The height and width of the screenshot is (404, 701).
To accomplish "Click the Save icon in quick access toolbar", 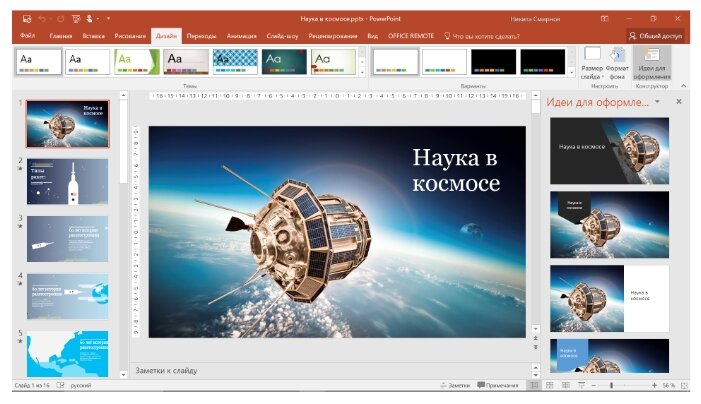I will coord(27,19).
